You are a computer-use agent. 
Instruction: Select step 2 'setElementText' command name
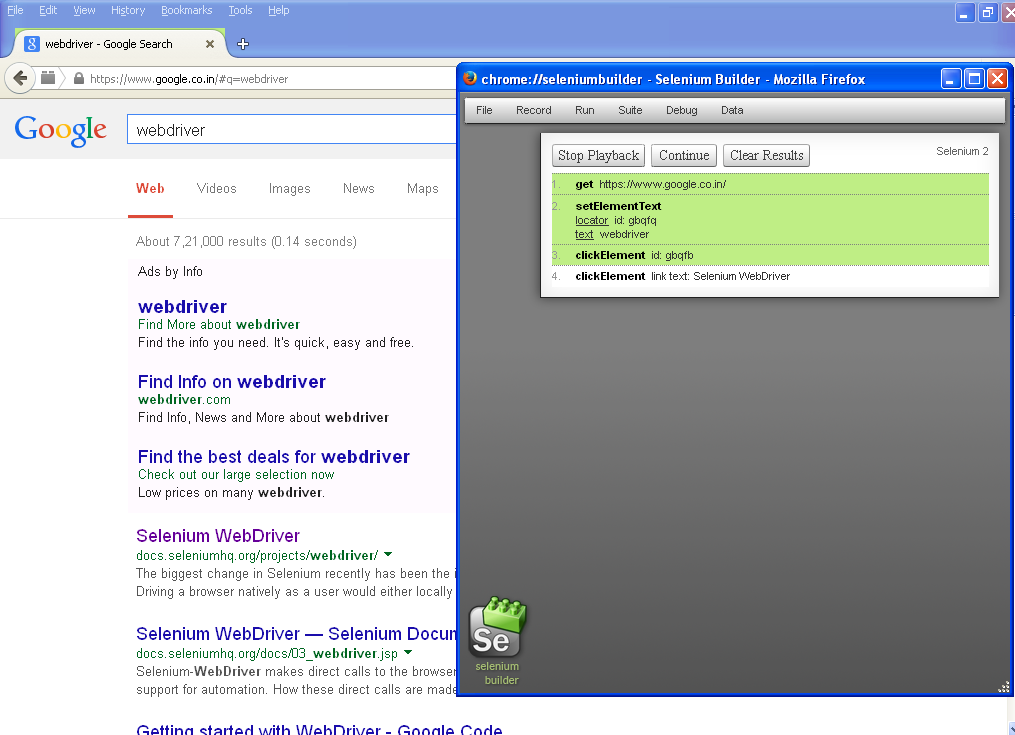point(618,206)
